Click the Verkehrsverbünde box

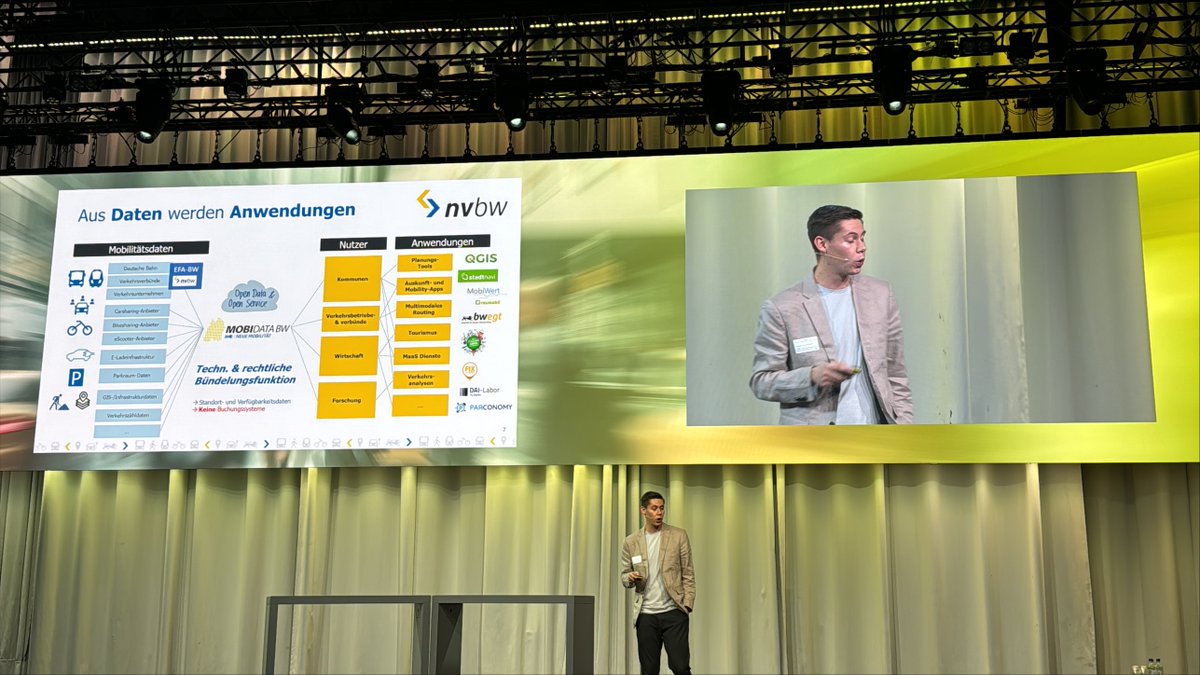(x=139, y=281)
